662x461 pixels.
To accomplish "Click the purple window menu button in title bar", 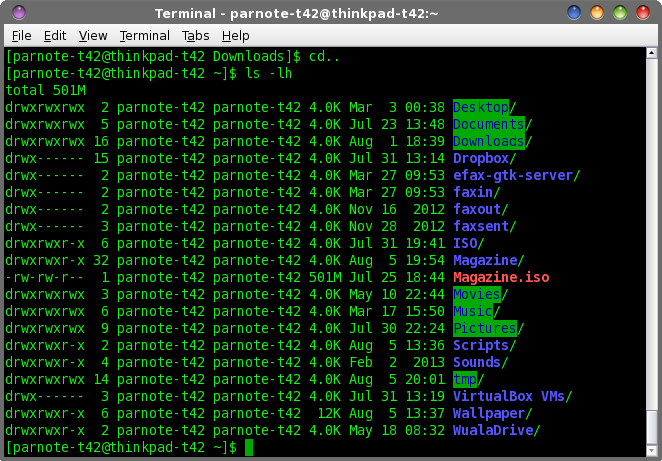I will pyautogui.click(x=19, y=12).
